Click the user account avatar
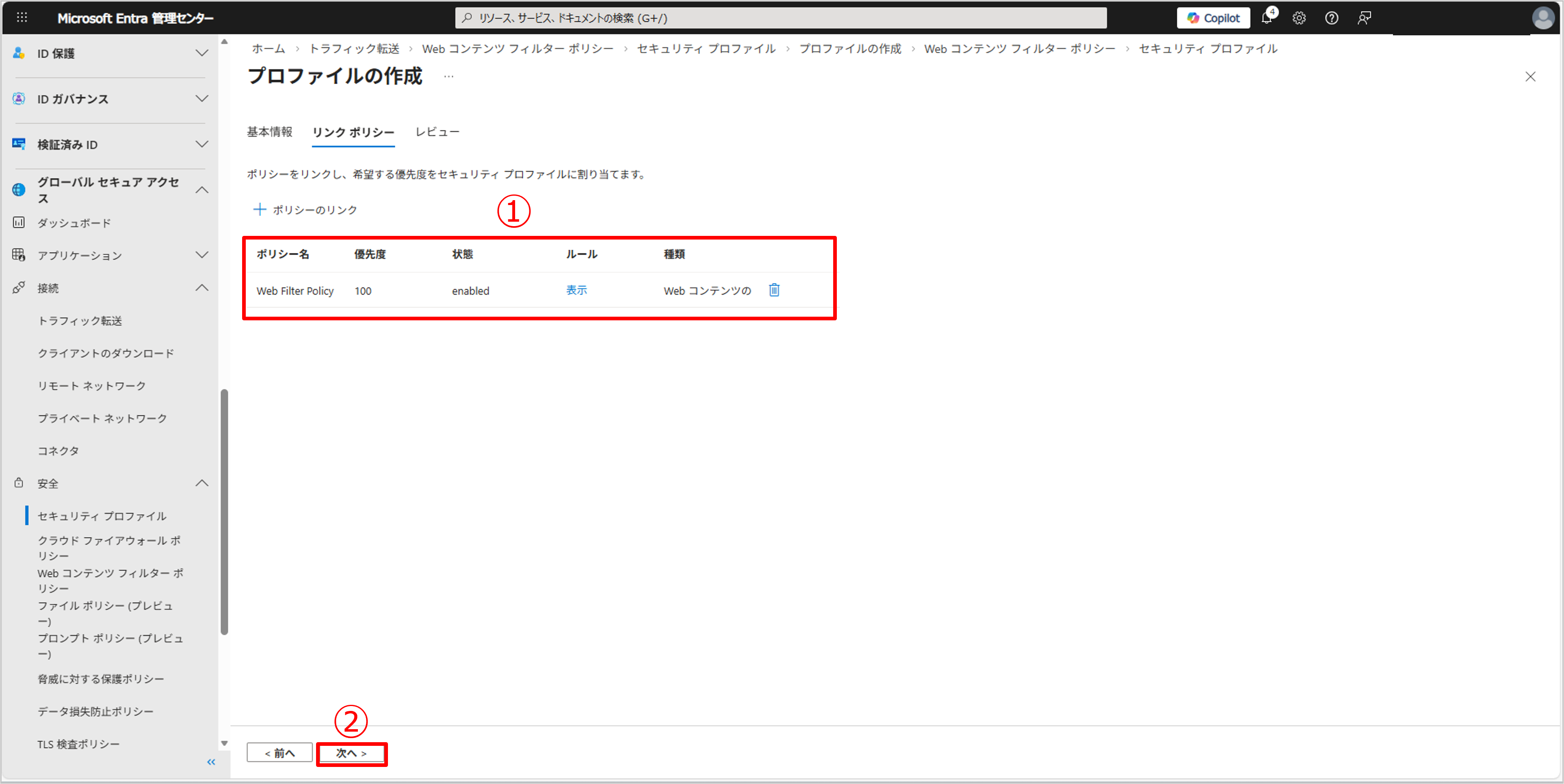The width and height of the screenshot is (1564, 784). click(x=1543, y=18)
